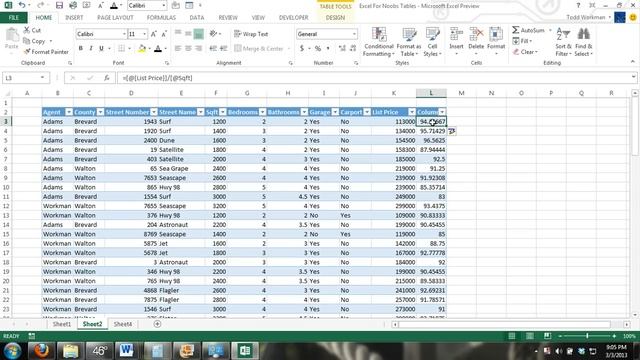Toggle Italic formatting
Viewport: 640px width, 360px height.
point(91,49)
